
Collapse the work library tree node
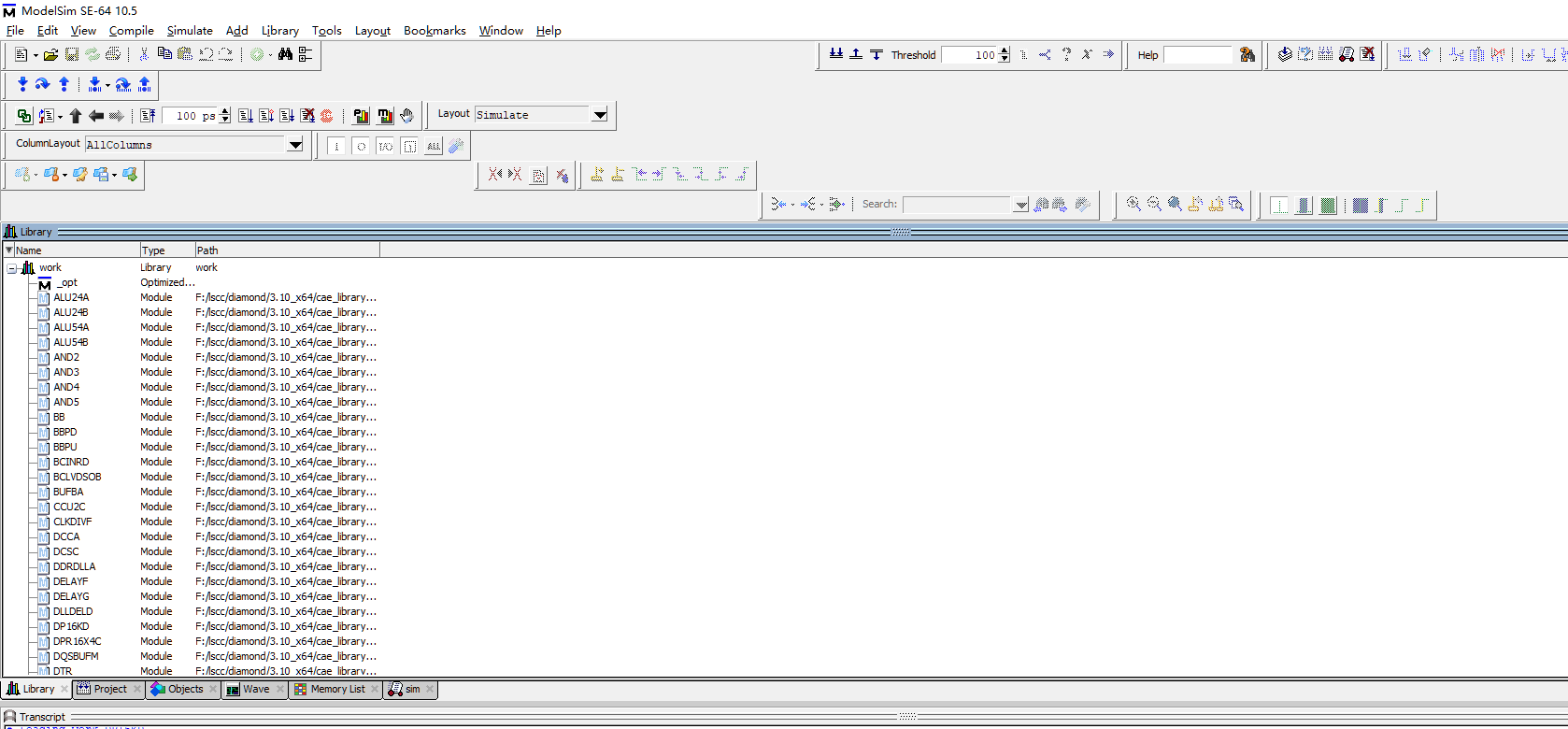coord(12,268)
